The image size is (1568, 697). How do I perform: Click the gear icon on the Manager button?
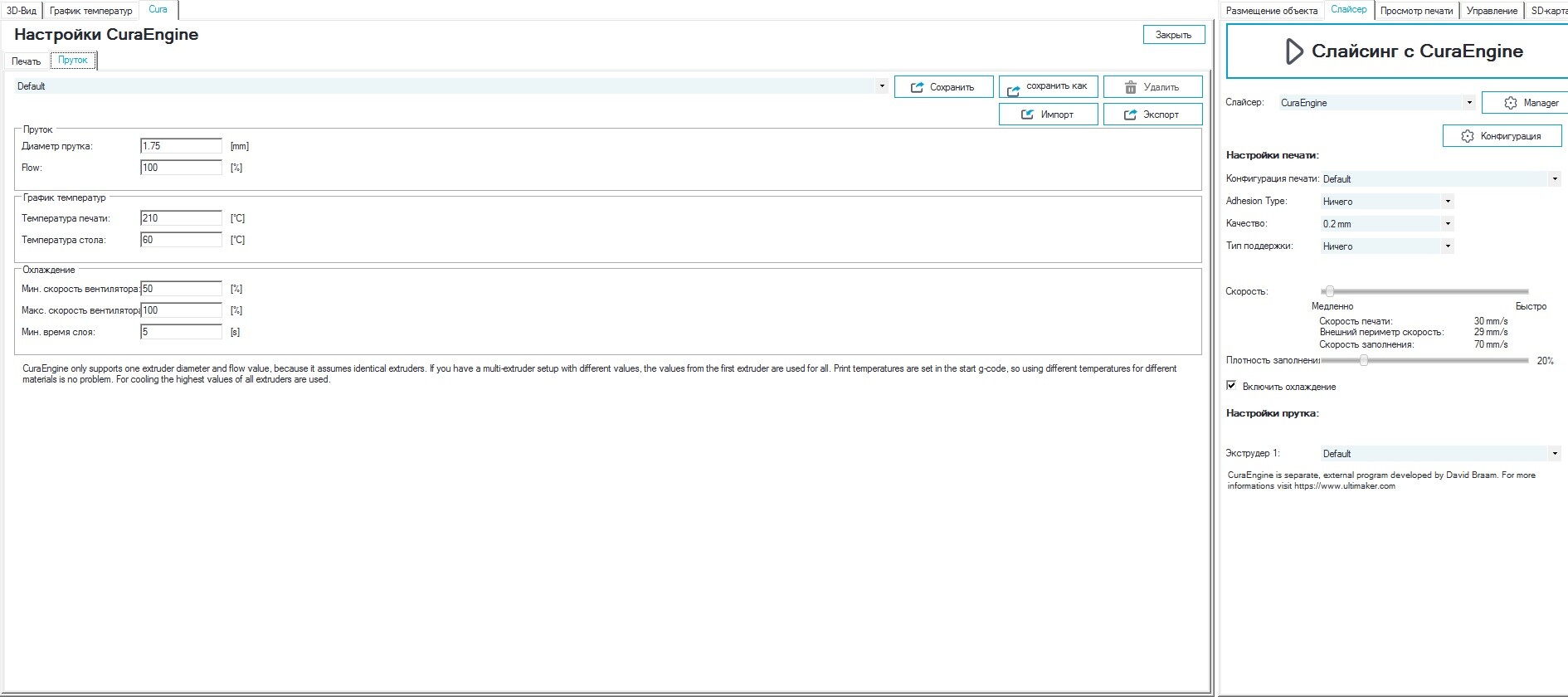[1511, 103]
